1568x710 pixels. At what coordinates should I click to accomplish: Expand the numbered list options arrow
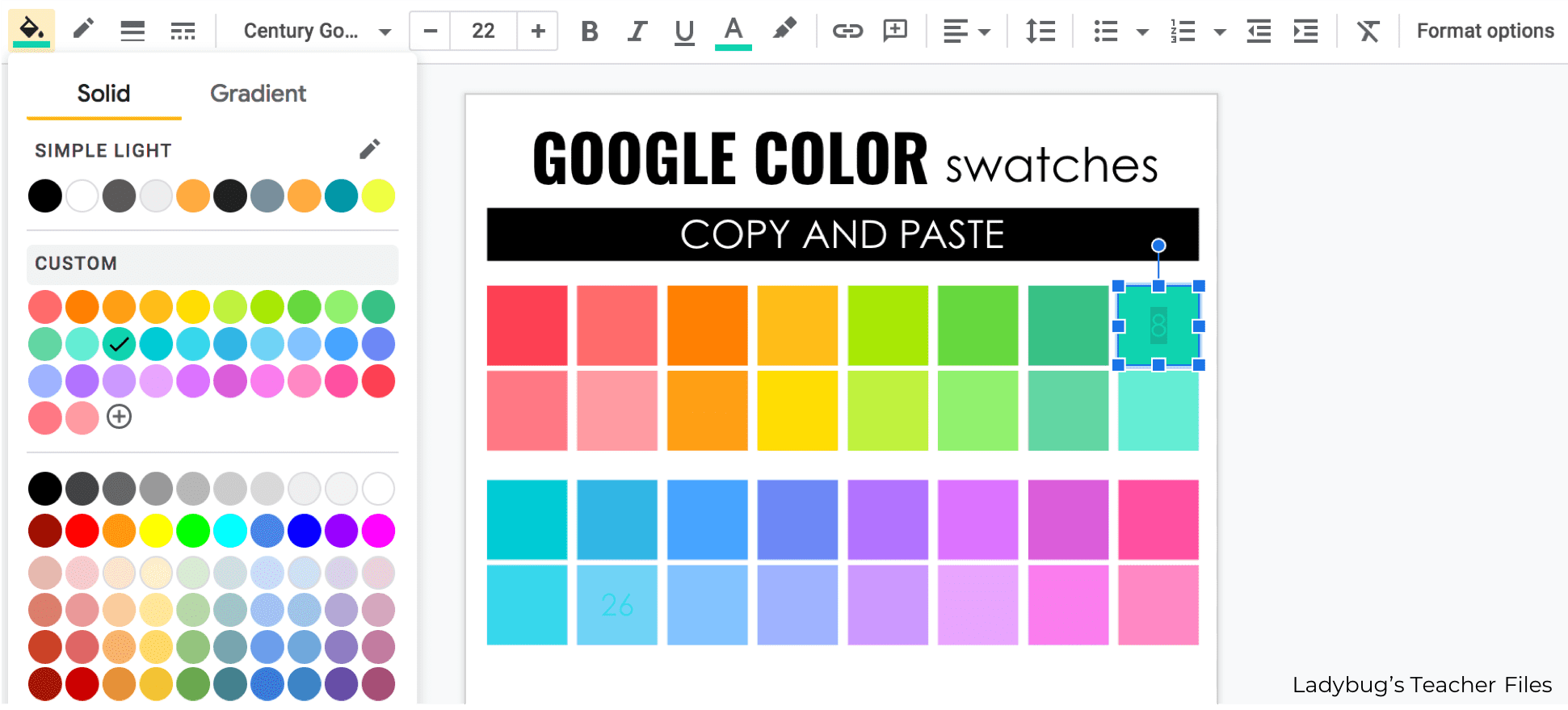tap(1220, 32)
